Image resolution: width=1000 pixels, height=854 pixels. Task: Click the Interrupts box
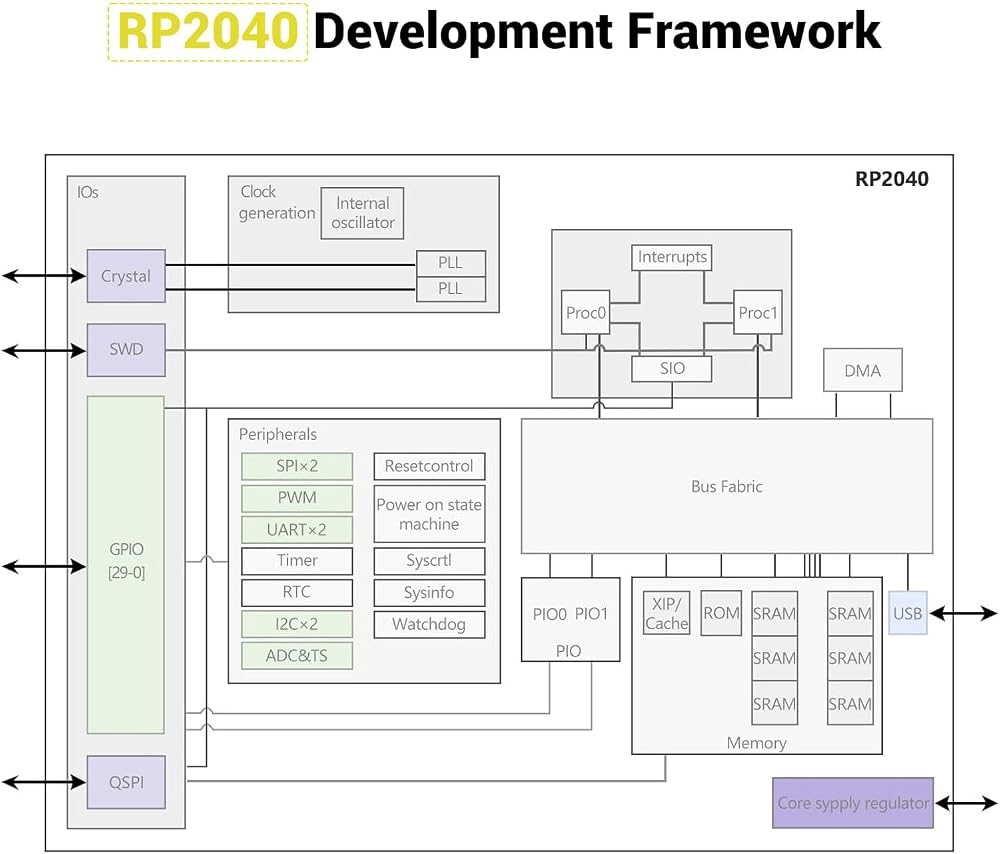(672, 257)
